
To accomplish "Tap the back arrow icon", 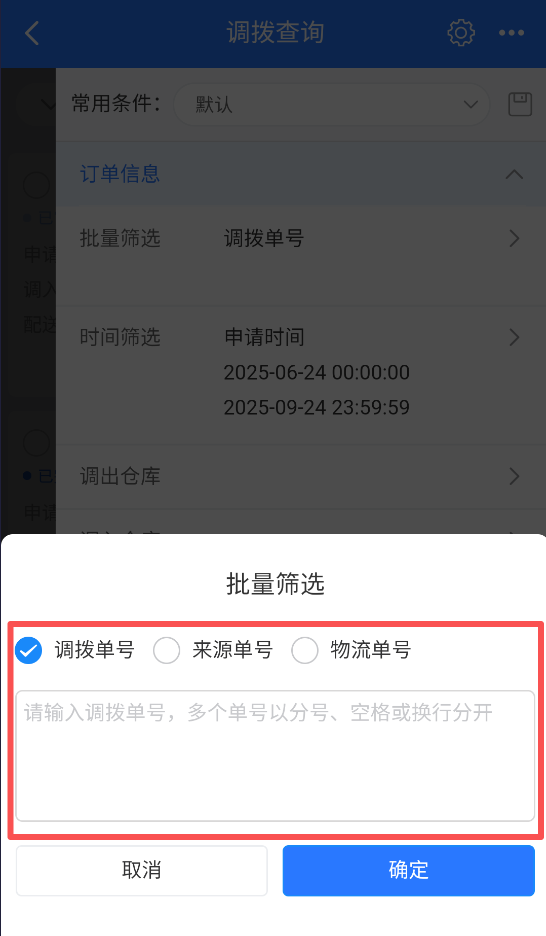I will pos(32,33).
